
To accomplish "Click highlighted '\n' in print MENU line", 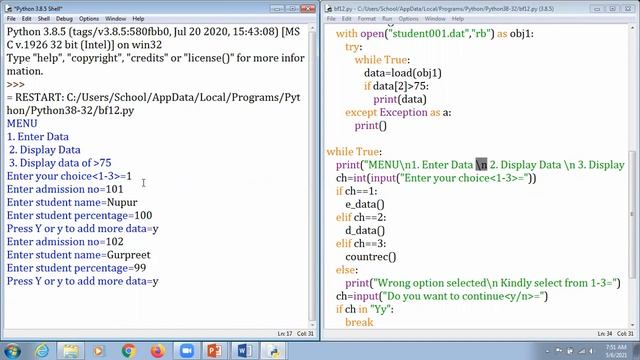I will pyautogui.click(x=482, y=164).
